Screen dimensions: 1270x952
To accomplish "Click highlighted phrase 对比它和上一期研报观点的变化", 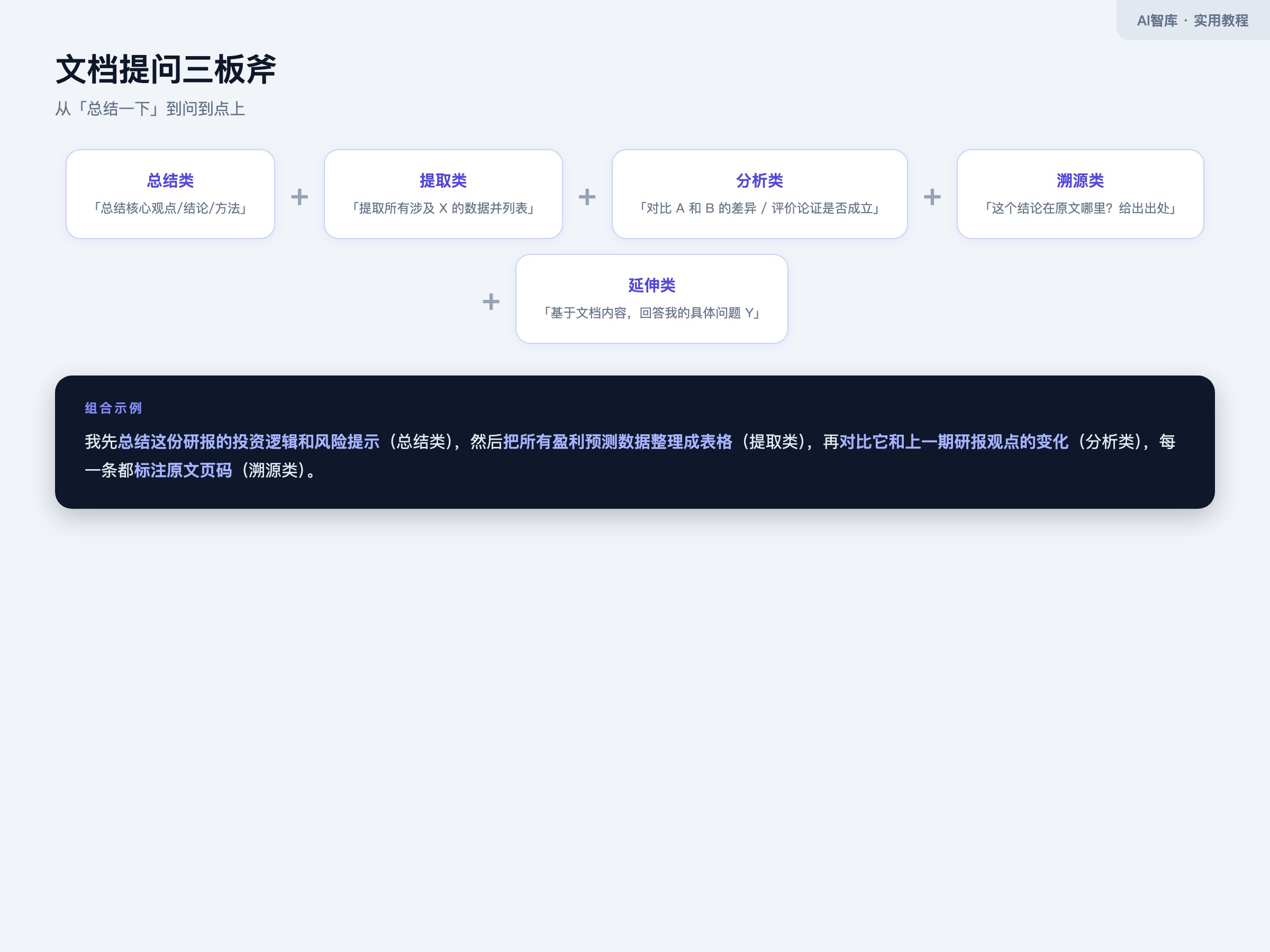I will coord(954,442).
